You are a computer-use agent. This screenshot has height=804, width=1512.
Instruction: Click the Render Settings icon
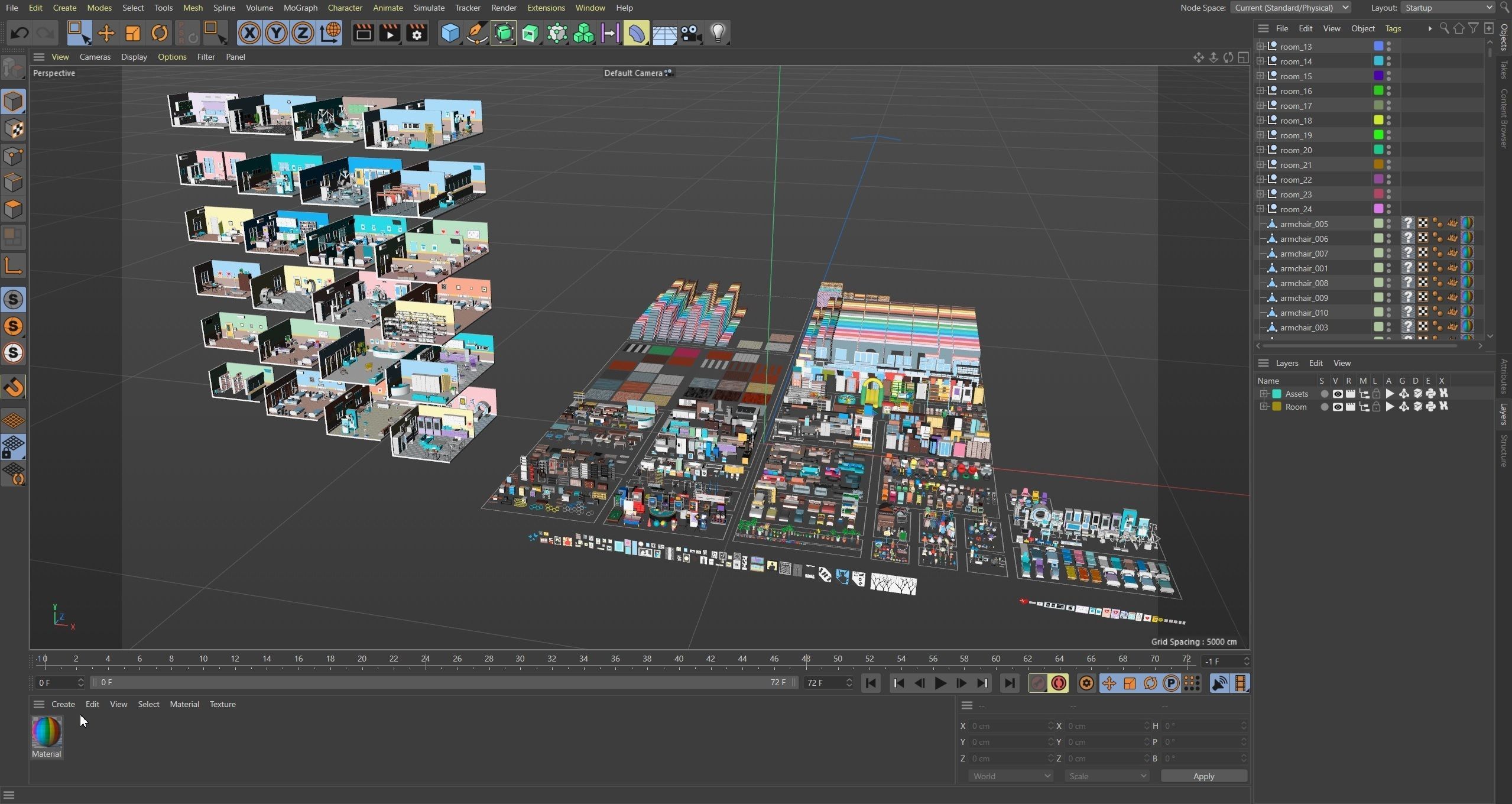[417, 33]
